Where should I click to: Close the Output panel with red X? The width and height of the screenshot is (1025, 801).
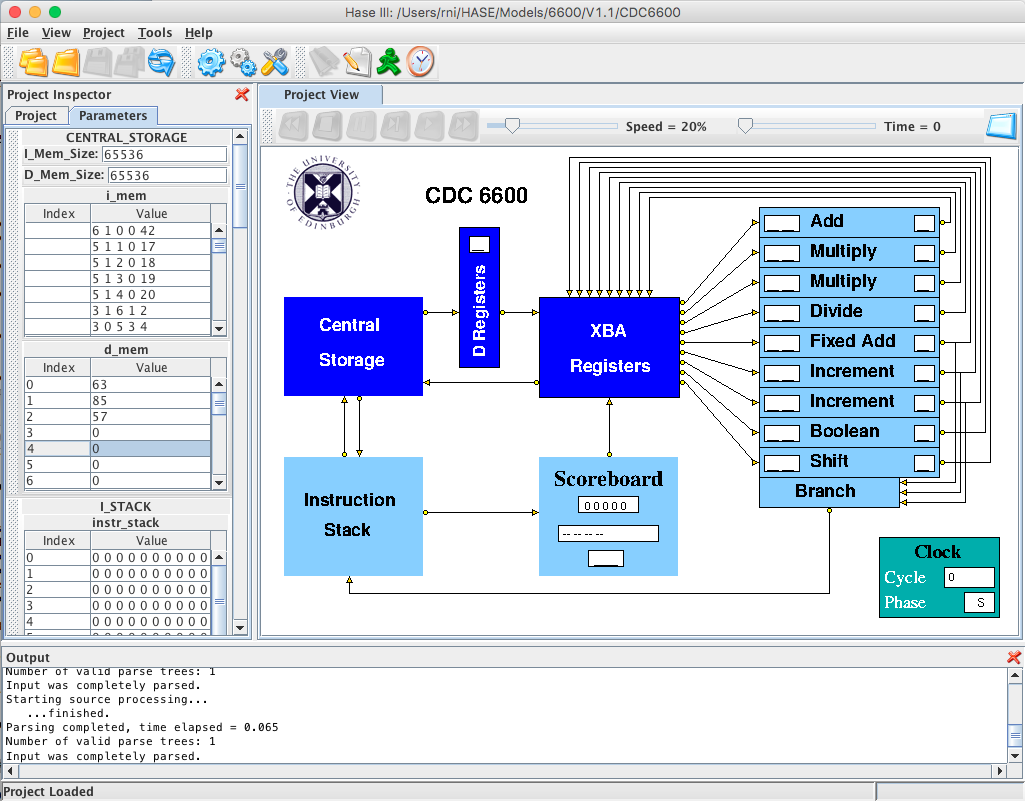(1014, 657)
